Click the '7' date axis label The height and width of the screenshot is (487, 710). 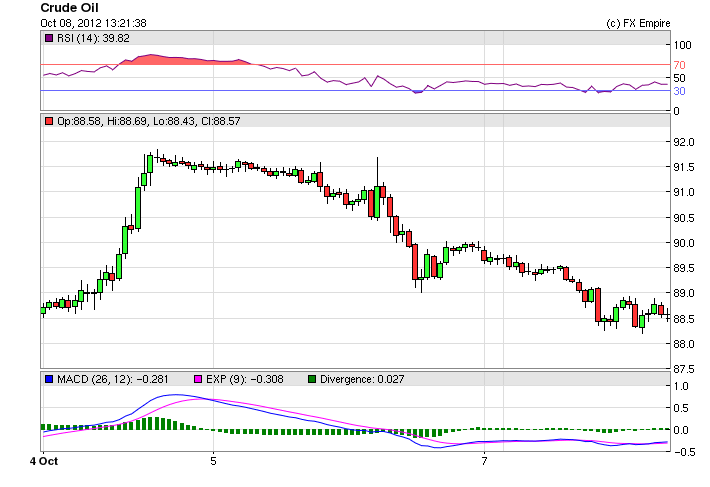pos(485,461)
